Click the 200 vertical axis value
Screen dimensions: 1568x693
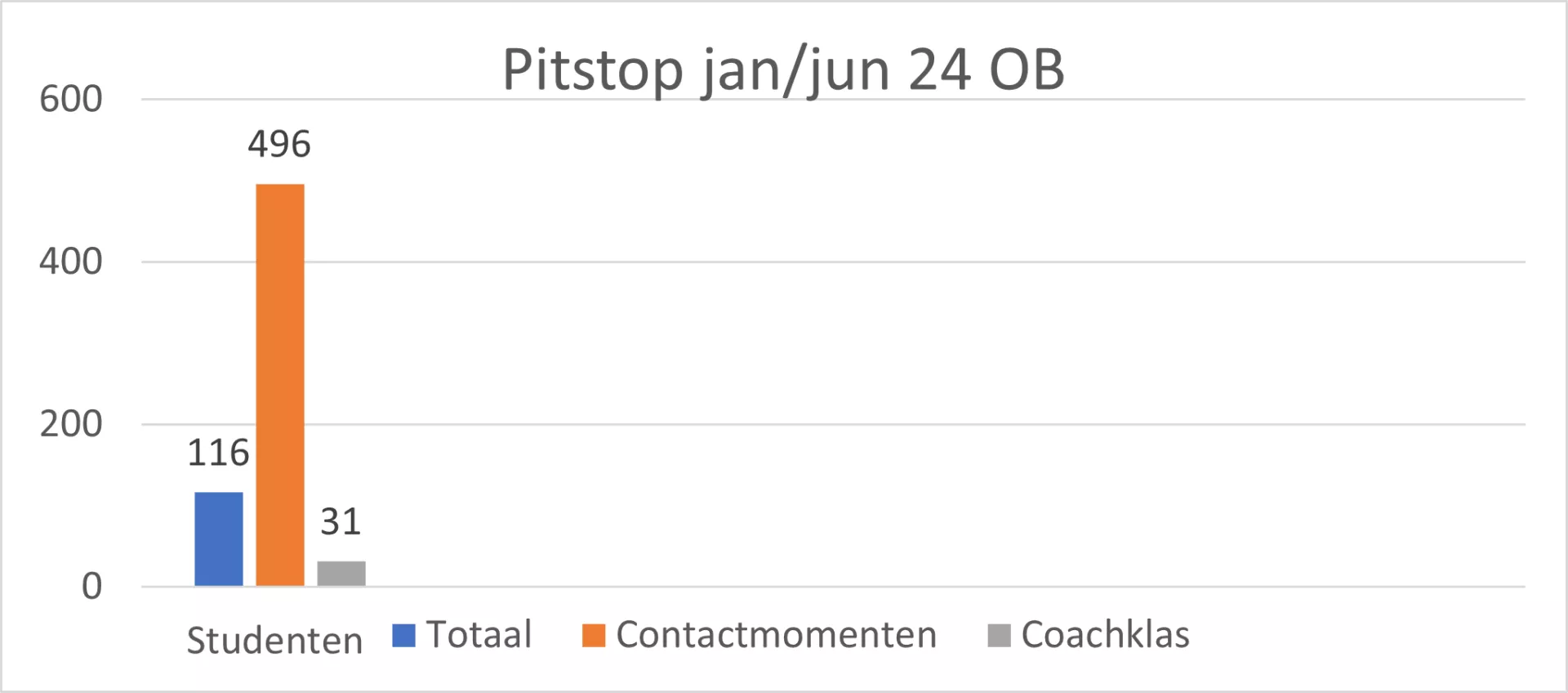[x=71, y=424]
